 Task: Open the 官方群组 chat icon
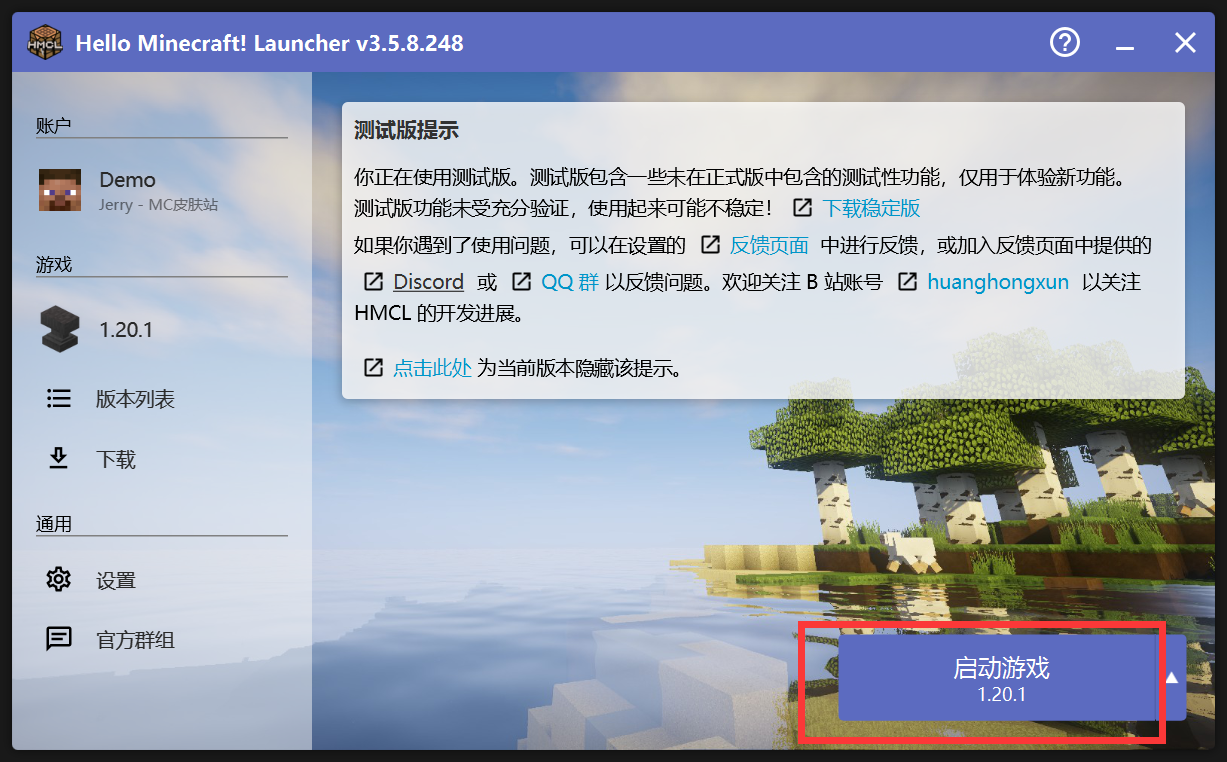tap(59, 640)
